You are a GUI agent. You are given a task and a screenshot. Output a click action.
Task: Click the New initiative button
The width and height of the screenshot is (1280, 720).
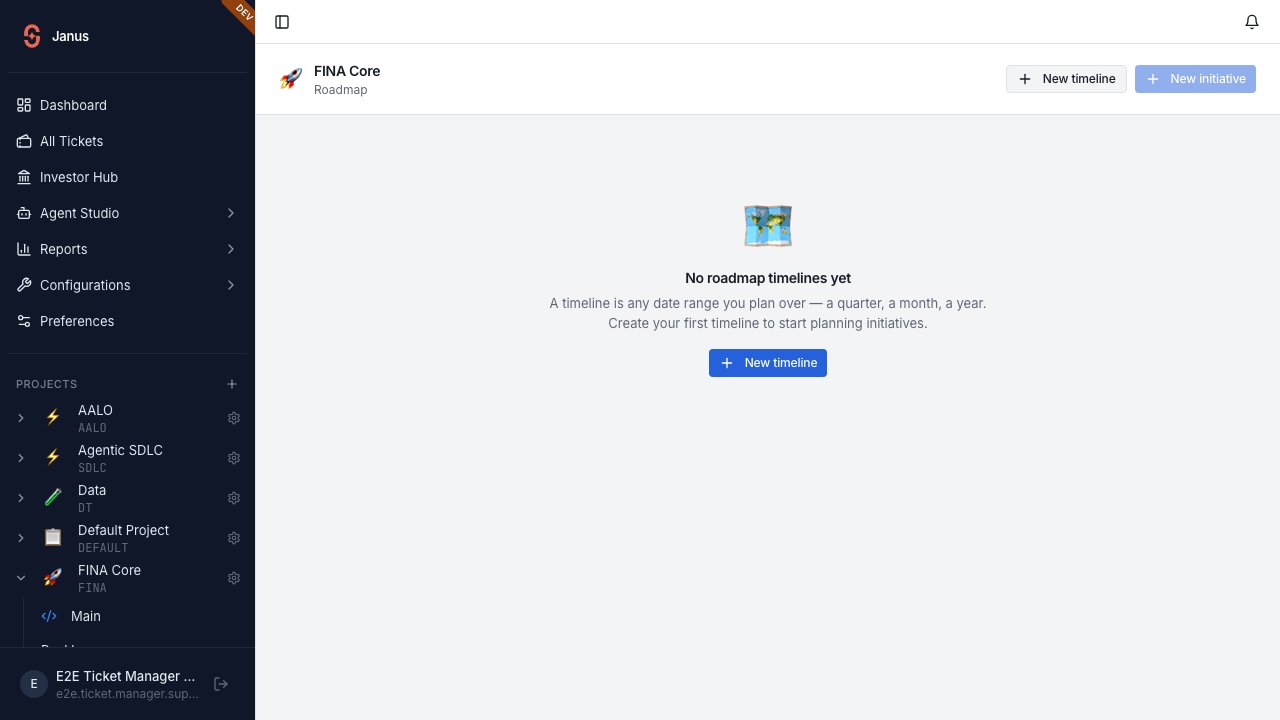tap(1195, 79)
